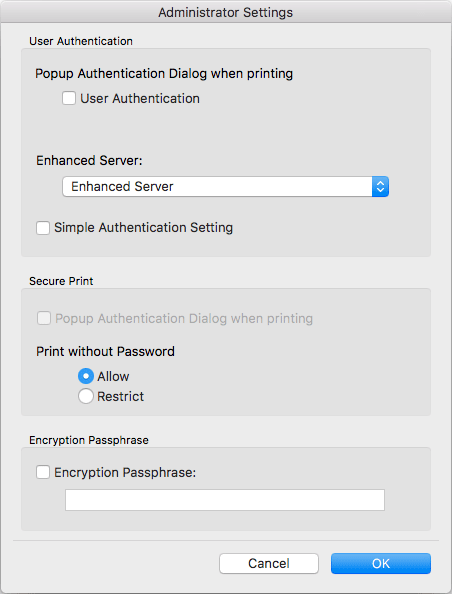Image resolution: width=452 pixels, height=594 pixels.
Task: Focus the Encryption Passphrase text field
Action: 225,500
